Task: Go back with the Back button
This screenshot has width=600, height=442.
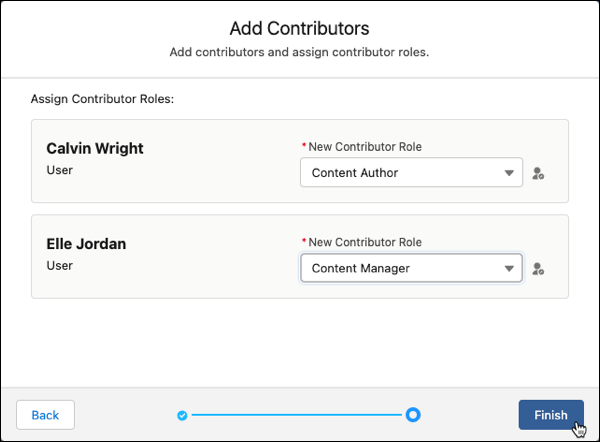Action: point(45,415)
